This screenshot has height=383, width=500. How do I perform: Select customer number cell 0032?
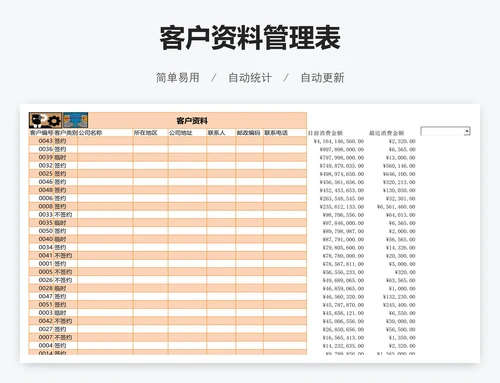[x=46, y=165]
